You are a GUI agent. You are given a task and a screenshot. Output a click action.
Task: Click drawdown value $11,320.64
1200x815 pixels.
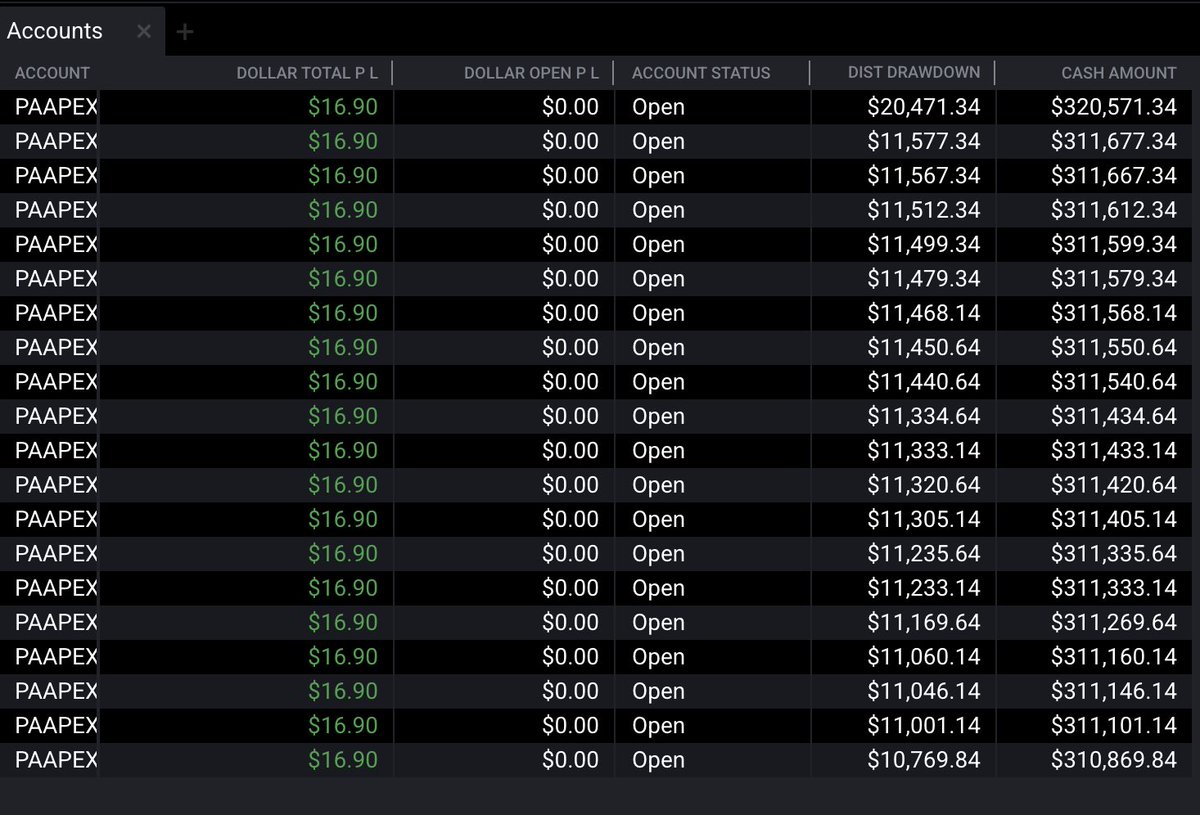(924, 485)
